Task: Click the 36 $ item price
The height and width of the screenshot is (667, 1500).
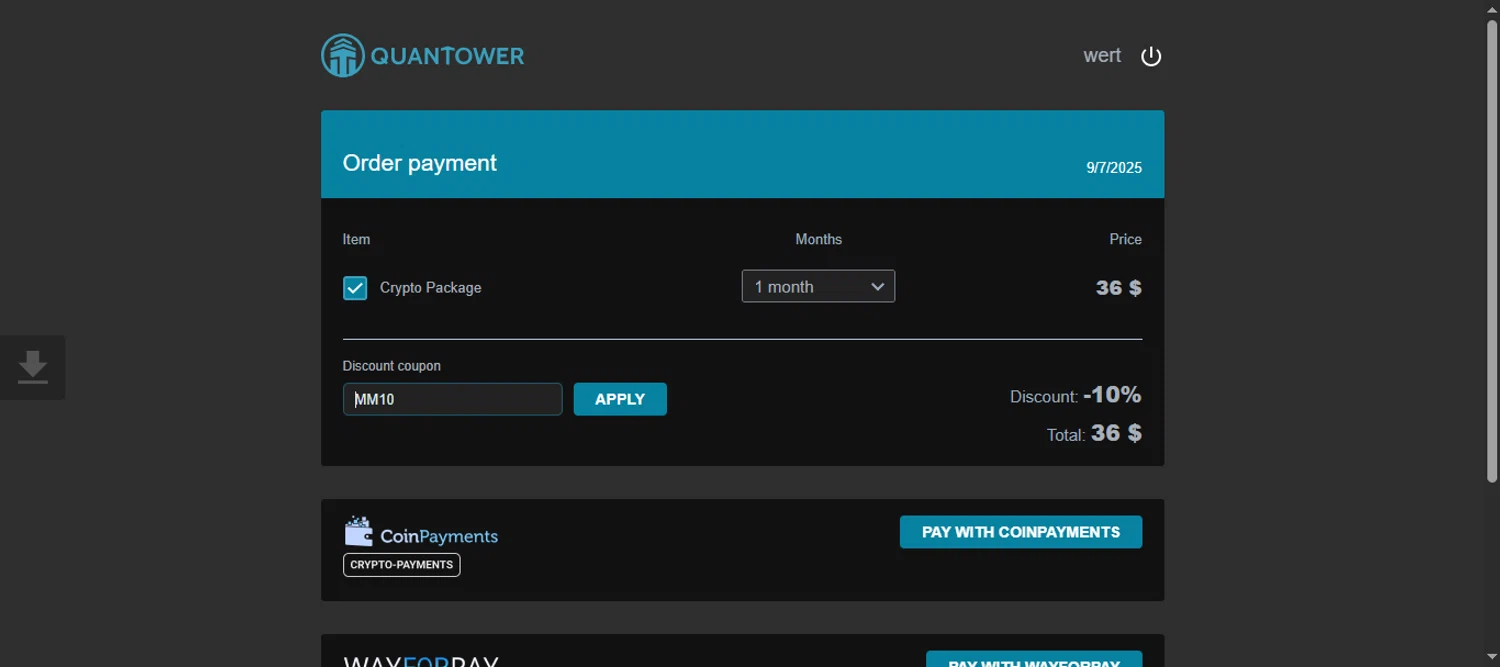Action: pos(1119,288)
